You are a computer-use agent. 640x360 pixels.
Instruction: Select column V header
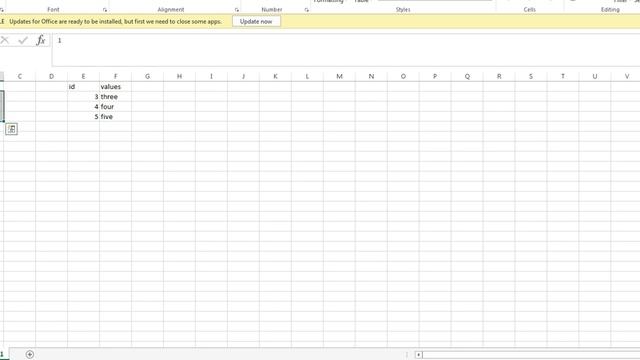pyautogui.click(x=626, y=76)
